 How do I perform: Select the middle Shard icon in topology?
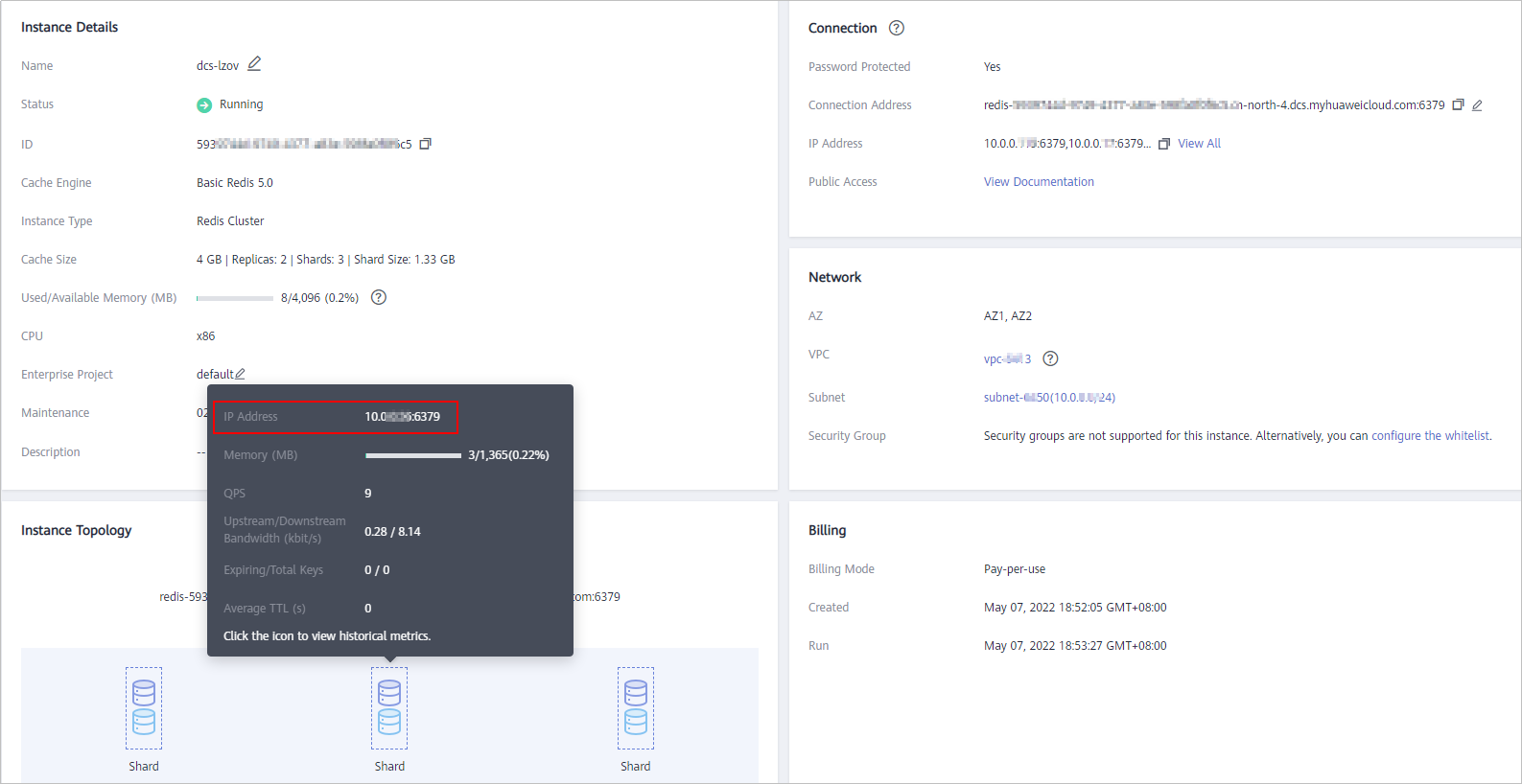[389, 707]
